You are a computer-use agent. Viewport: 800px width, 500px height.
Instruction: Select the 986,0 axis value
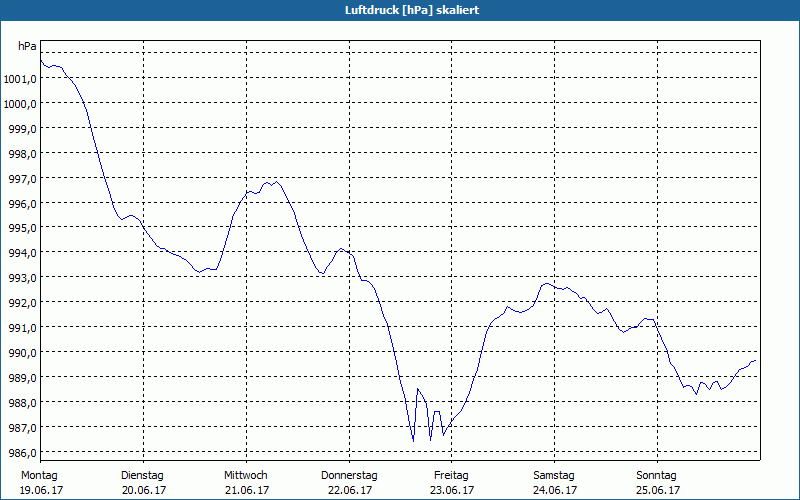22,453
